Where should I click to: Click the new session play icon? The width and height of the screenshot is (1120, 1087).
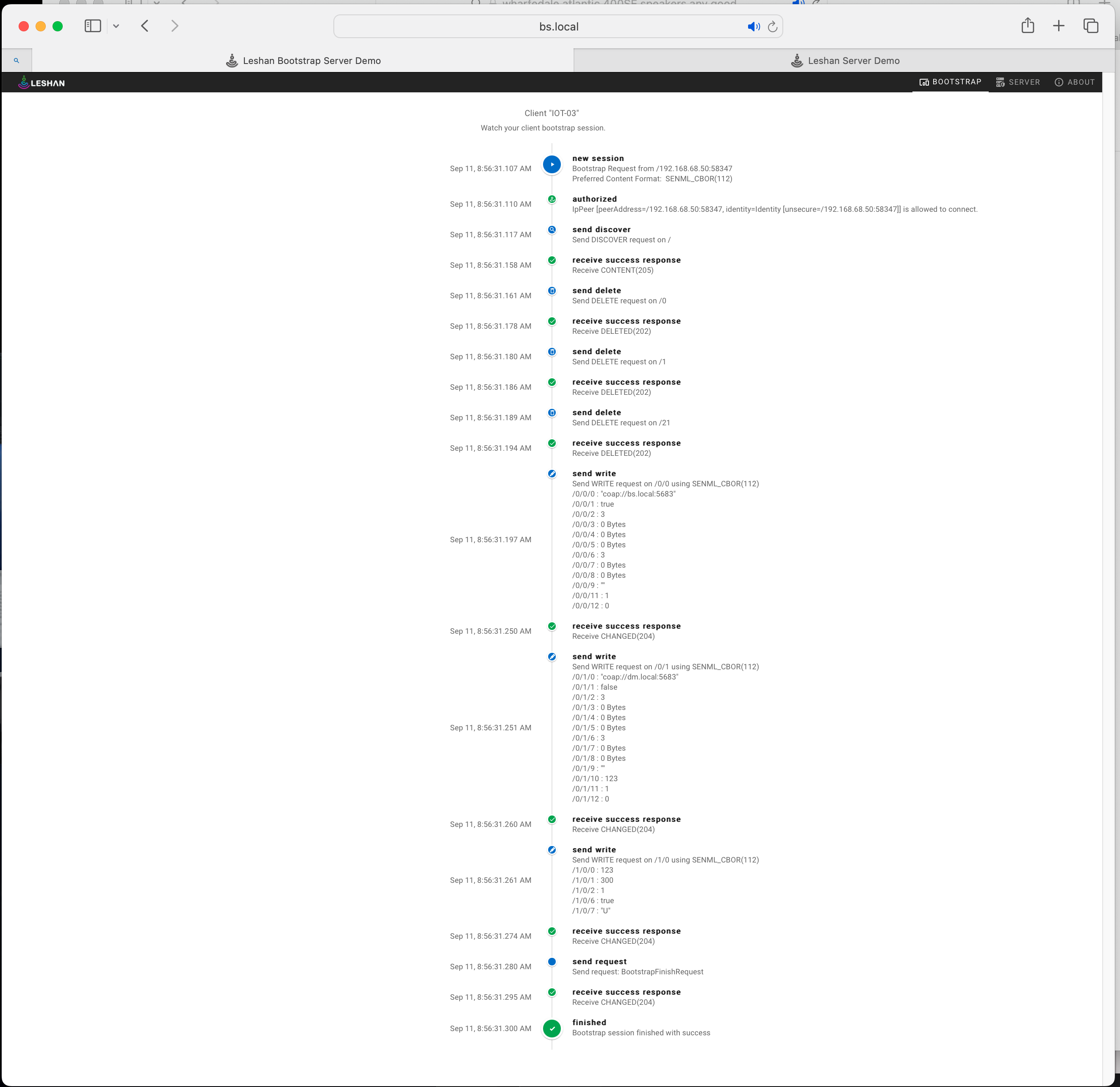(x=552, y=165)
